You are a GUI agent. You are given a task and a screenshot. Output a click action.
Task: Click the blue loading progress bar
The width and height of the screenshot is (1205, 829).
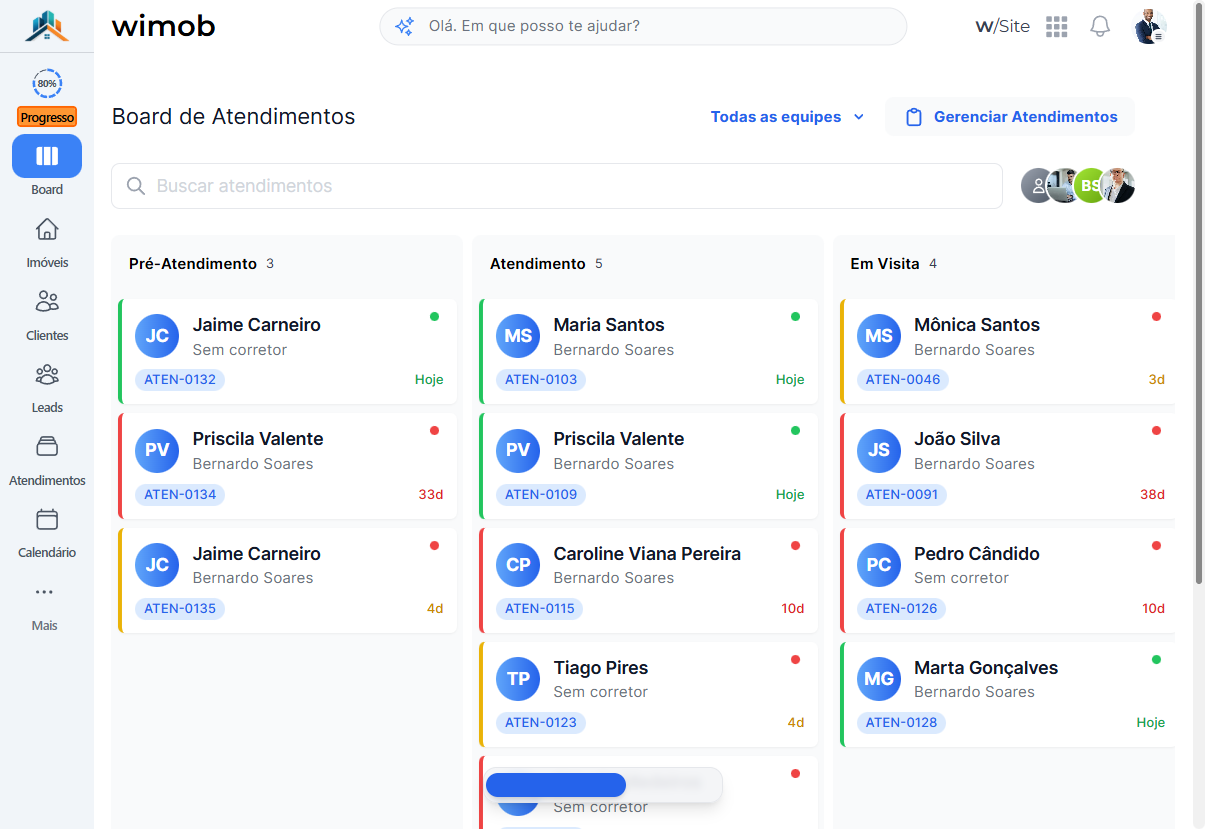pos(556,785)
